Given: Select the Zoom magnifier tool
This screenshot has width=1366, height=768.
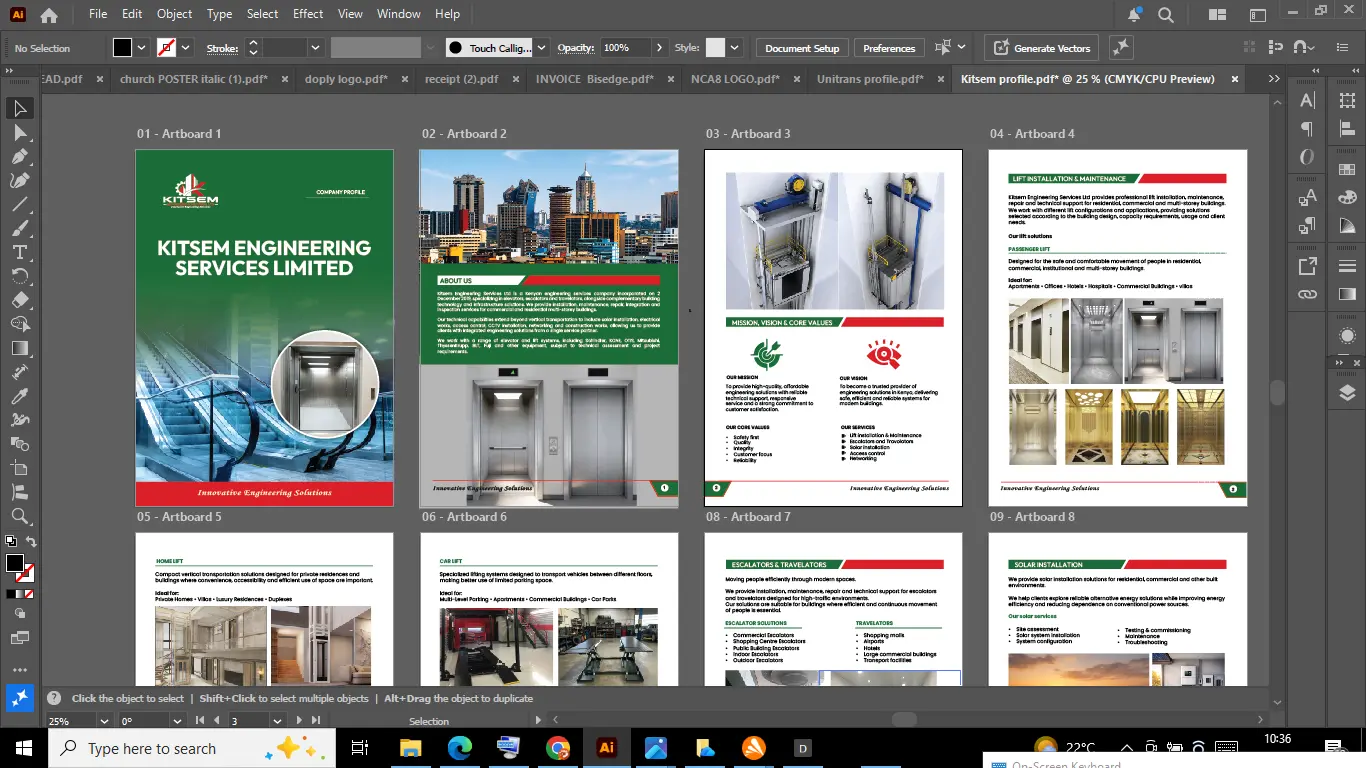Looking at the screenshot, I should 19,516.
